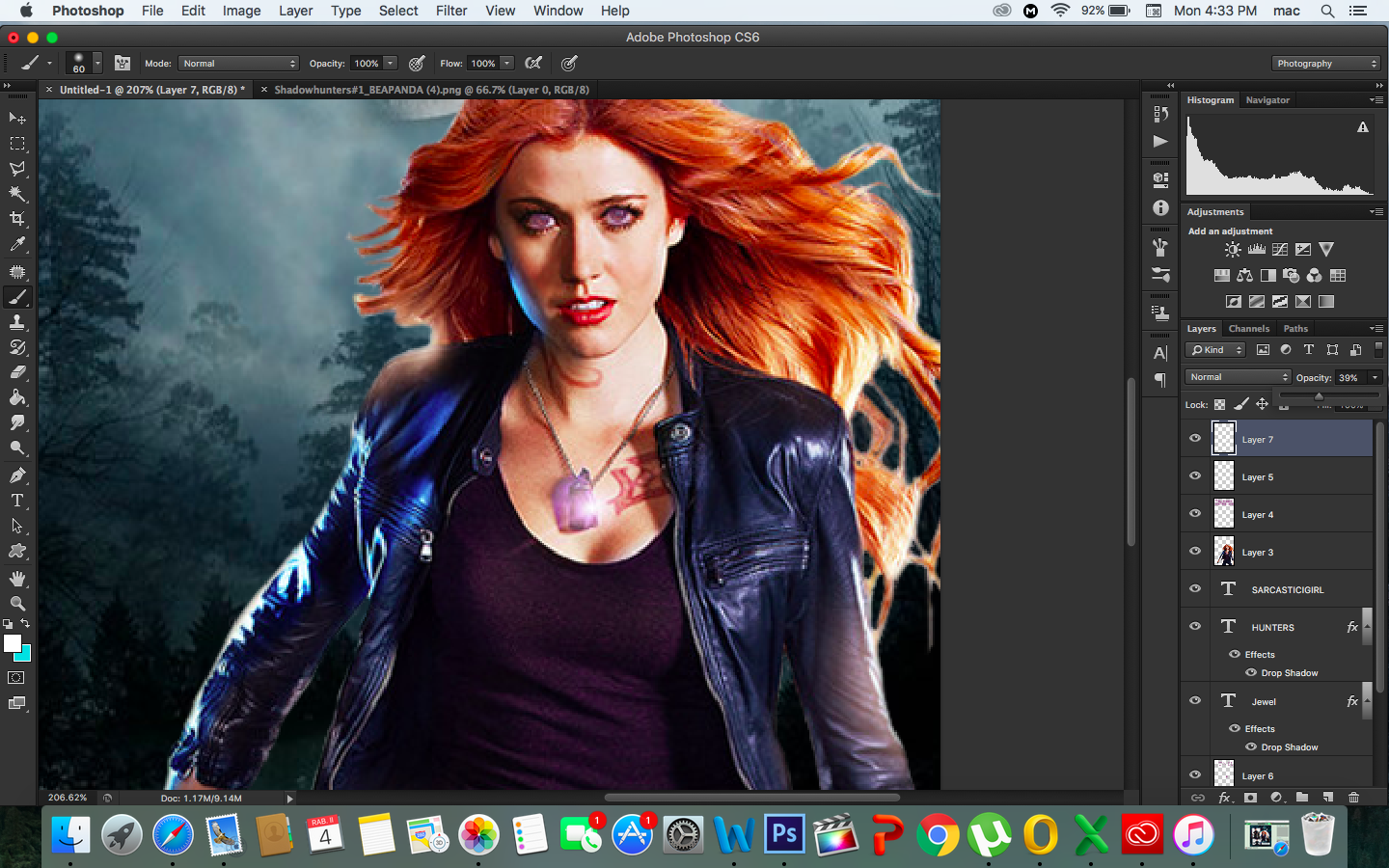Click the background color swatch

[x=26, y=655]
